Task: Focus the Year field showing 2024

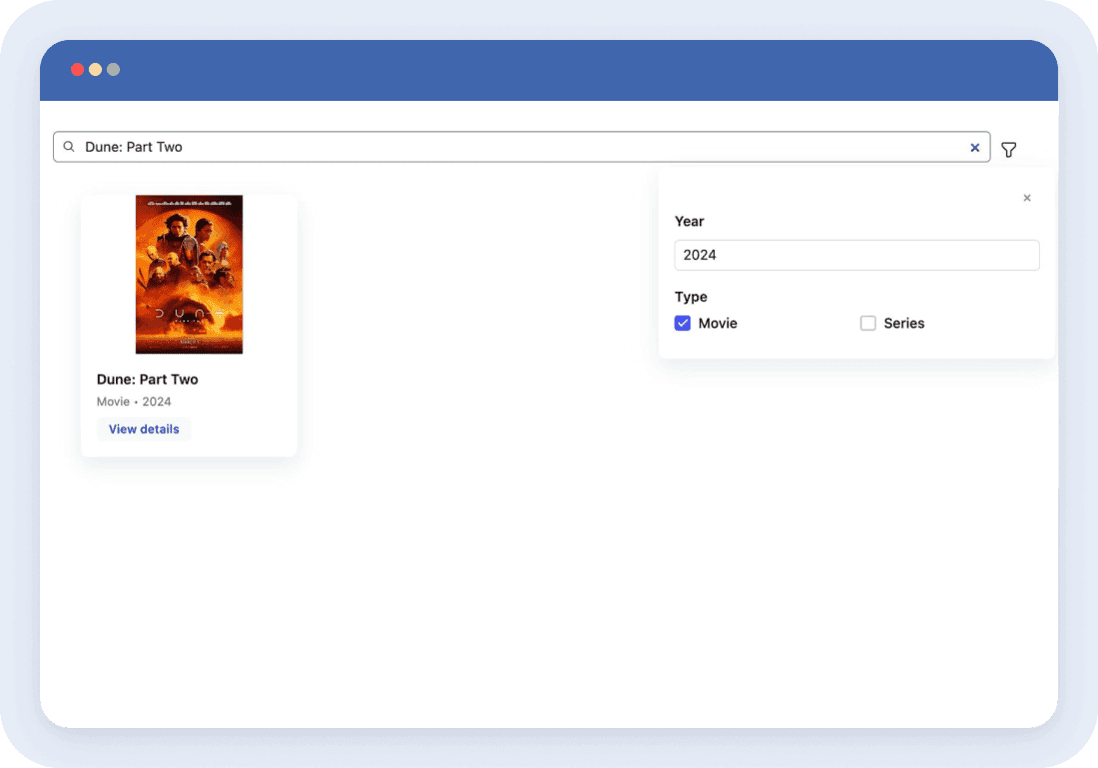Action: click(x=856, y=255)
